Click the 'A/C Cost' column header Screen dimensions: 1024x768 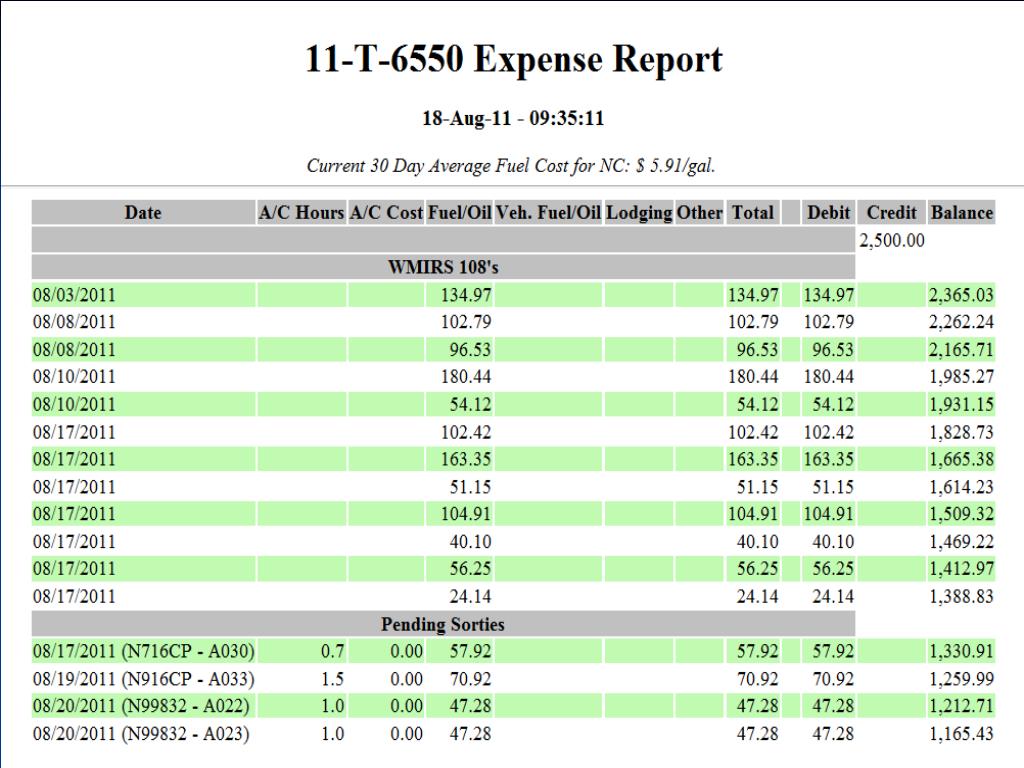386,212
